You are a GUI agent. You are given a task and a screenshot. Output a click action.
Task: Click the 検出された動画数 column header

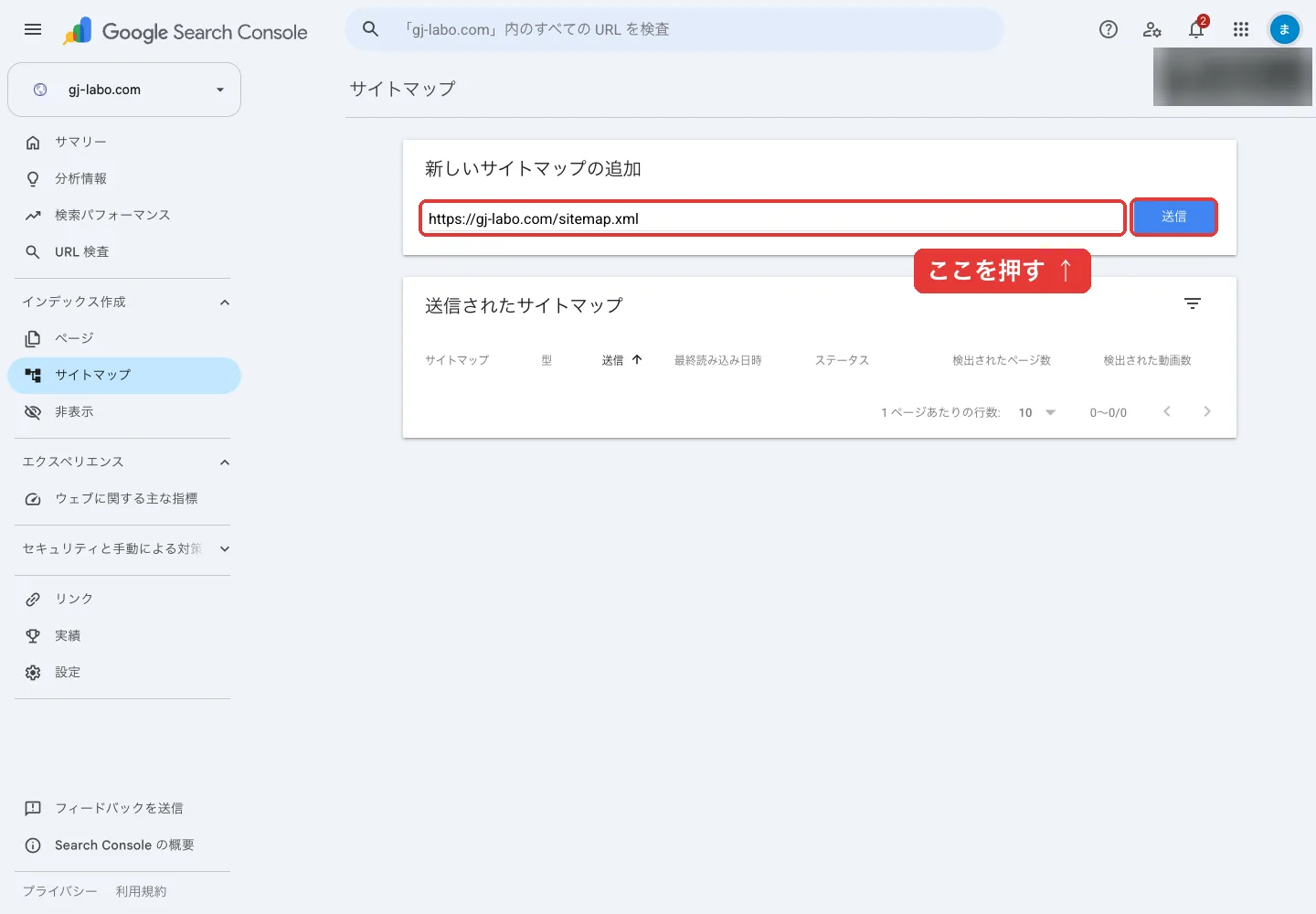[1147, 360]
